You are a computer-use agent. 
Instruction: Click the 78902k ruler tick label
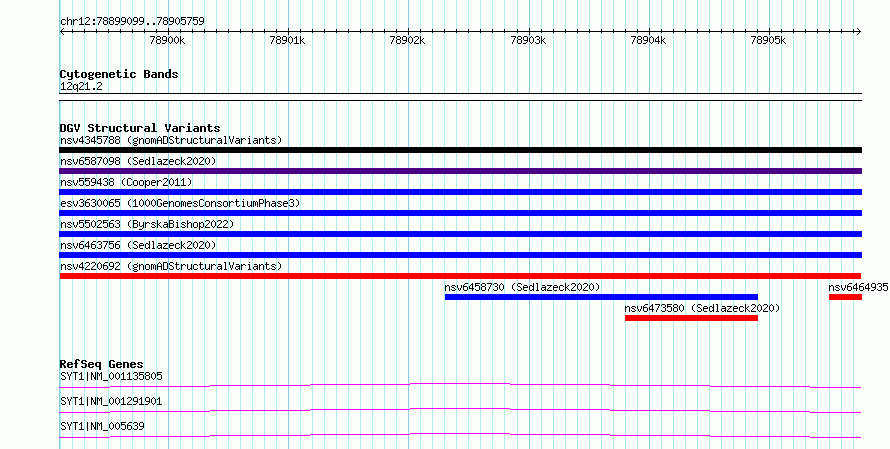click(x=408, y=40)
